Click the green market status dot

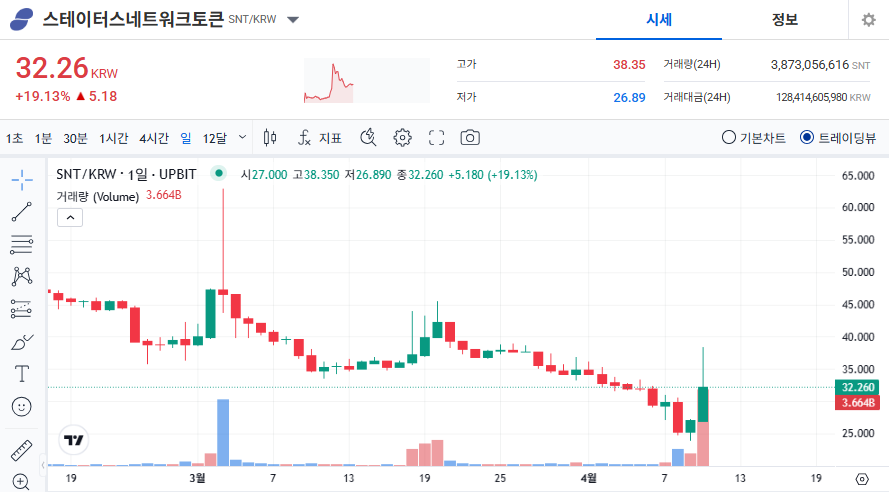(x=219, y=173)
